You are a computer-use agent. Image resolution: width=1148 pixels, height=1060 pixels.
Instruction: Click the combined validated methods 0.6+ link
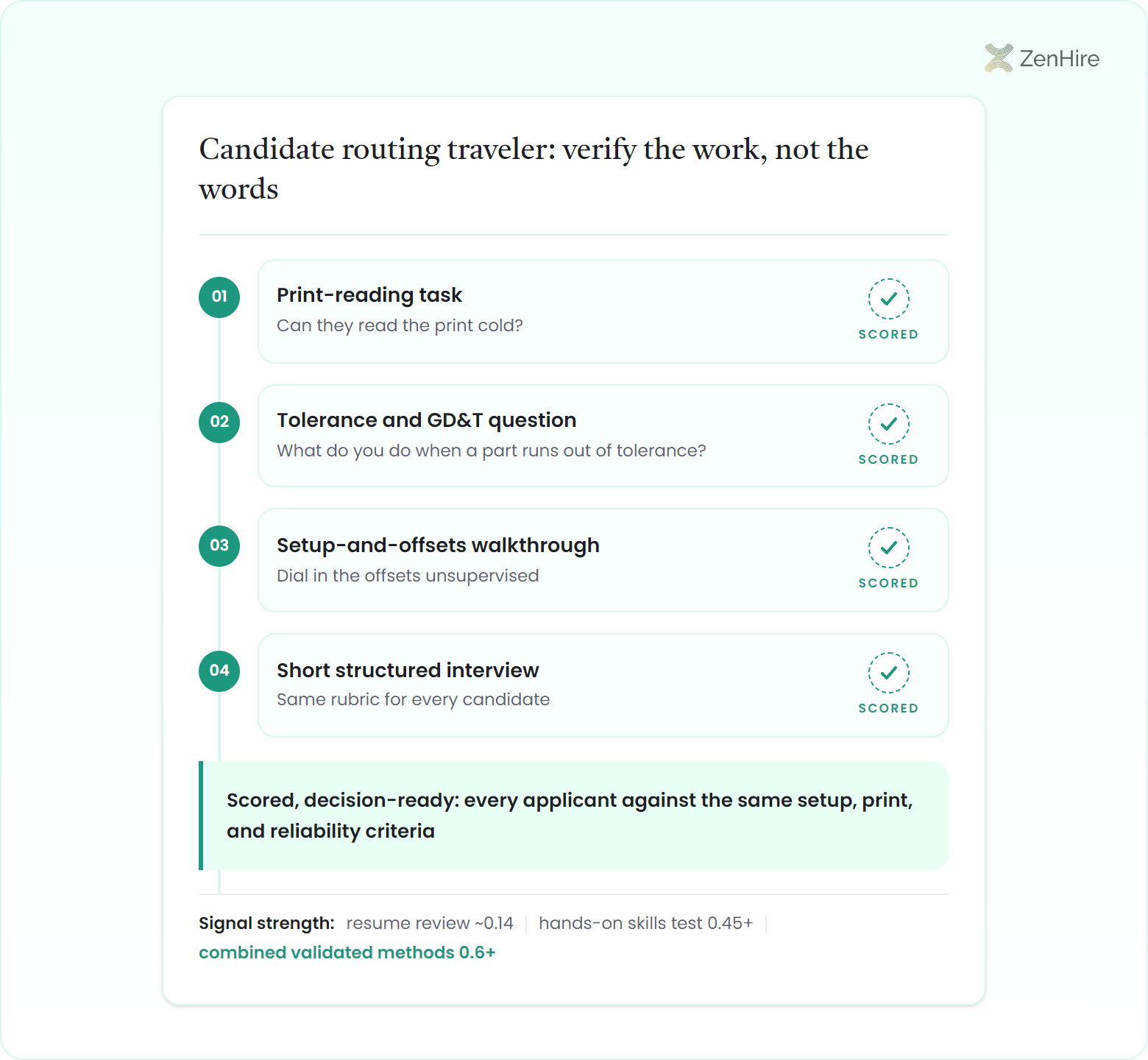click(x=347, y=953)
